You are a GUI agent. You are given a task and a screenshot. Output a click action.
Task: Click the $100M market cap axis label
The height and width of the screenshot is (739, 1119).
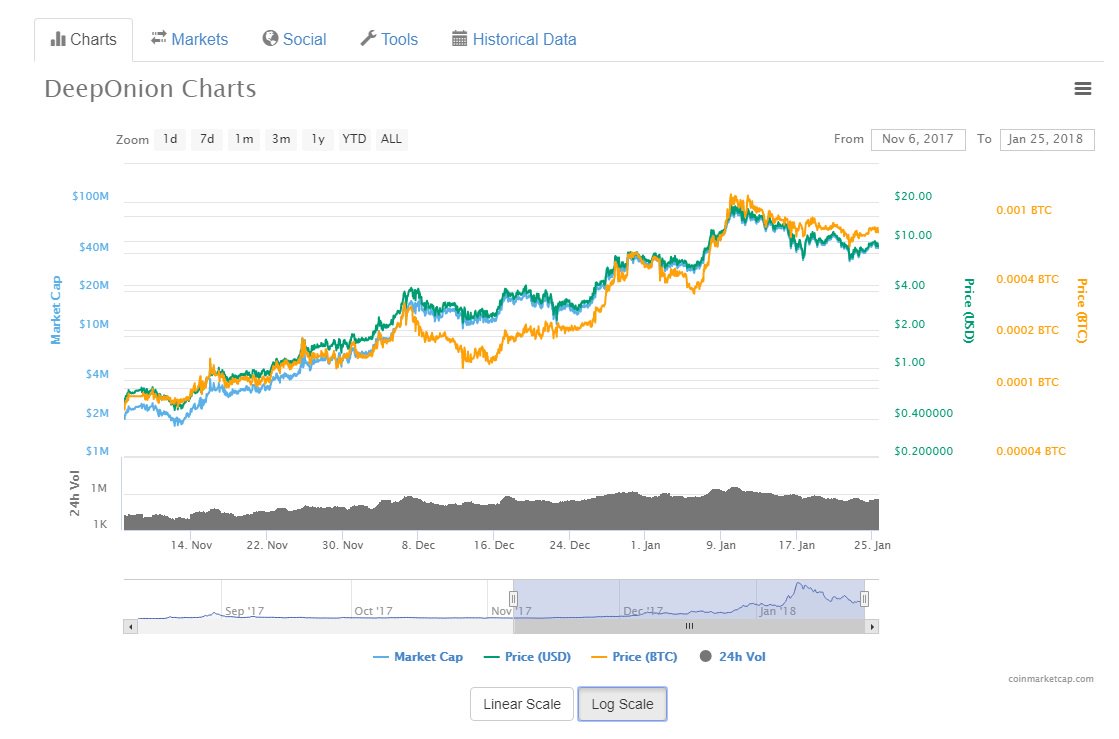91,196
